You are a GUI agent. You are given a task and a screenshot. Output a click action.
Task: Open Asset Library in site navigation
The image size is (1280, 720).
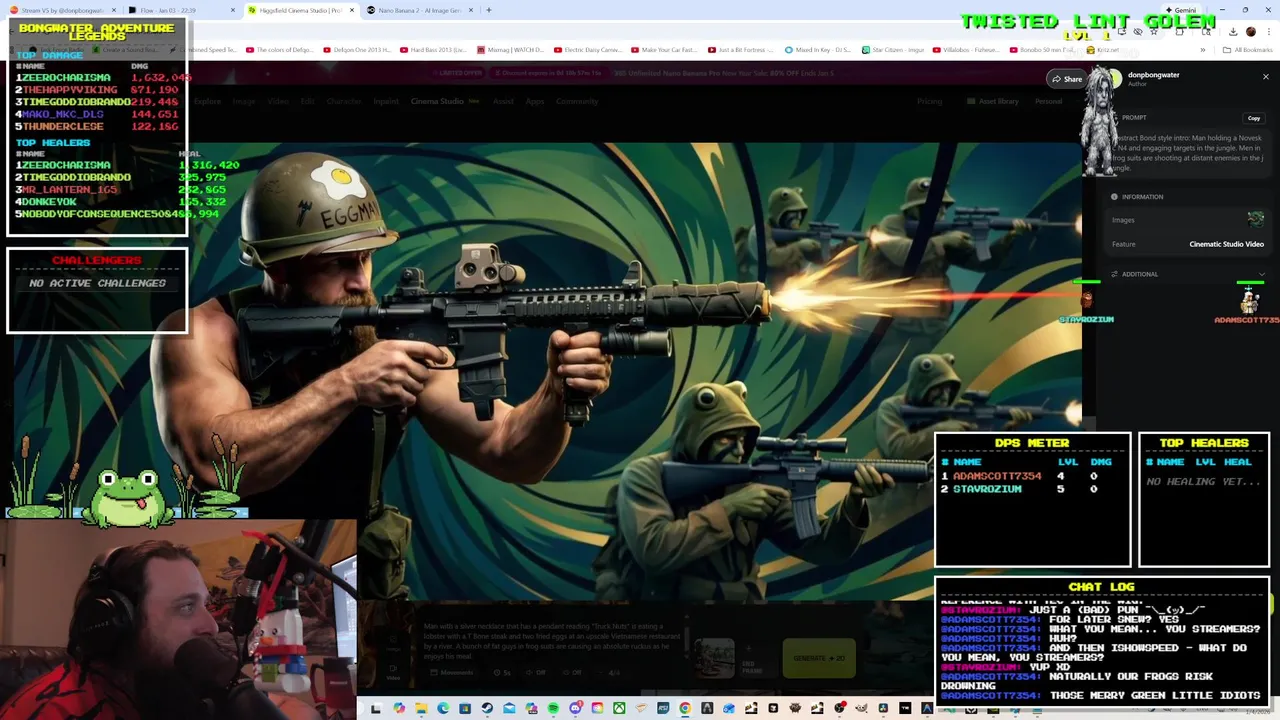(x=992, y=101)
